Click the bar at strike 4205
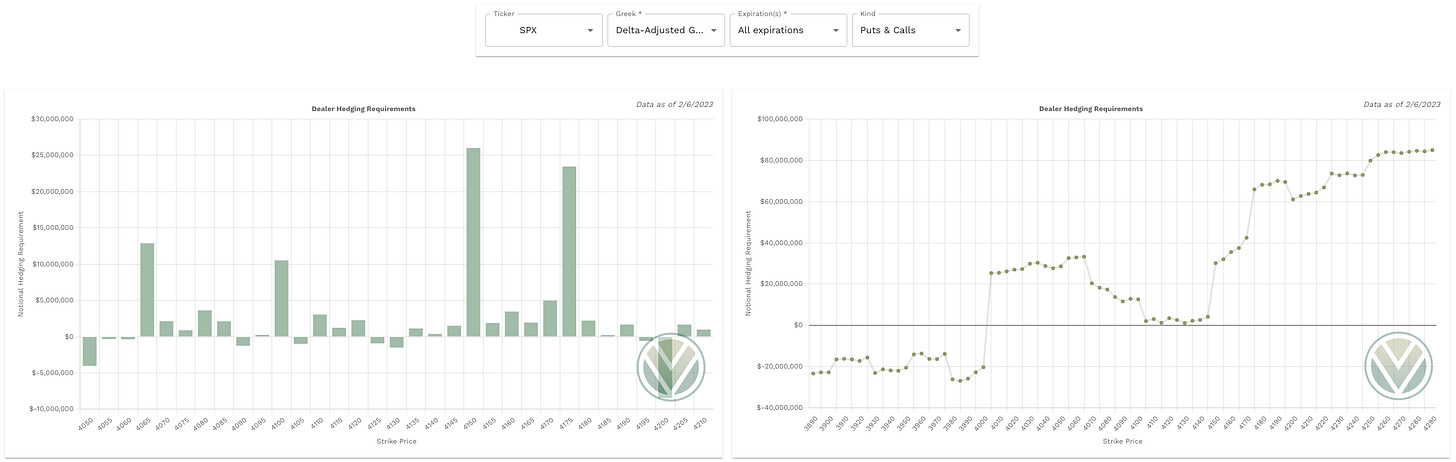This screenshot has width=1456, height=462. pyautogui.click(x=684, y=331)
